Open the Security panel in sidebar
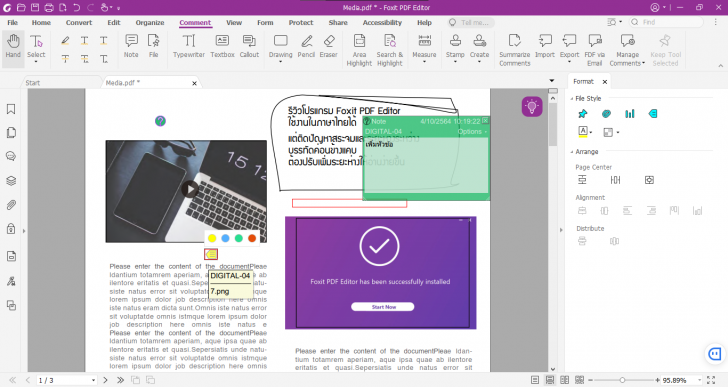728x387 pixels. [11, 229]
